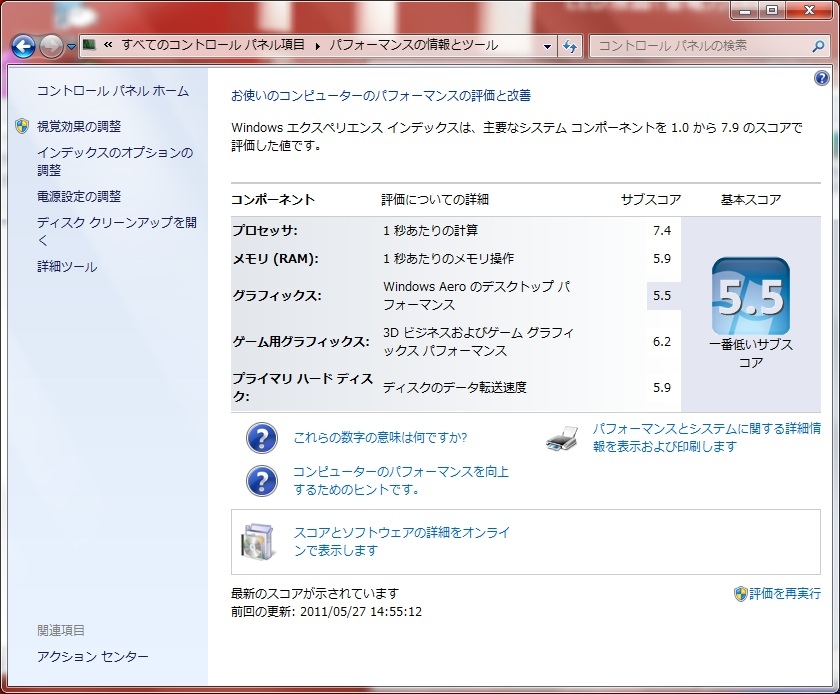Click 評価を再実行 to rerun assessment
Viewport: 840px width, 694px height.
pos(784,593)
